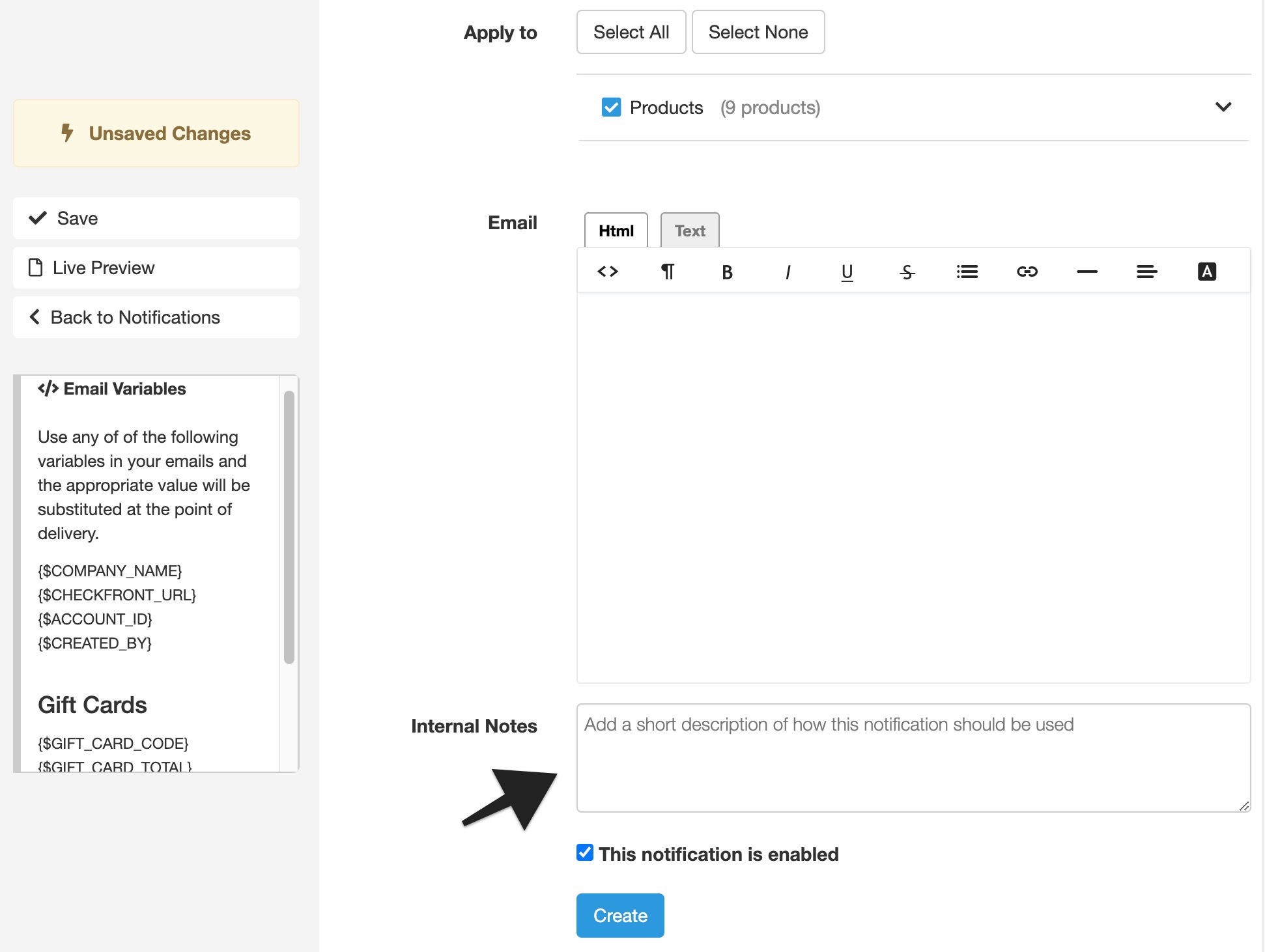This screenshot has width=1265, height=952.
Task: Apply italic formatting in email editor
Action: [788, 272]
